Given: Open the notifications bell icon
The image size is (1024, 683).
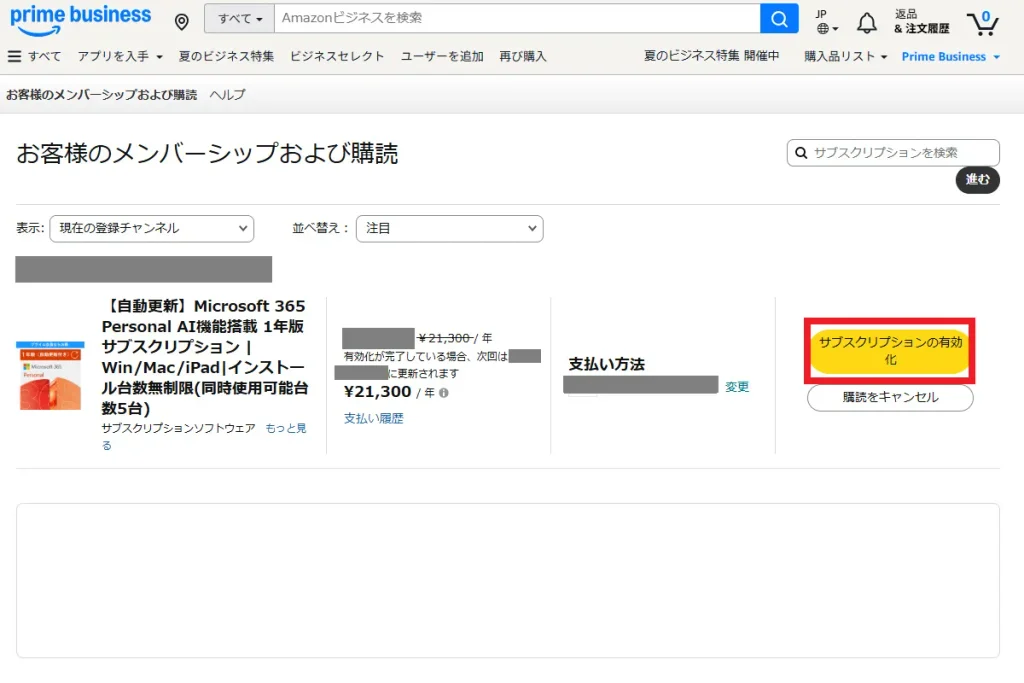Looking at the screenshot, I should coord(867,22).
